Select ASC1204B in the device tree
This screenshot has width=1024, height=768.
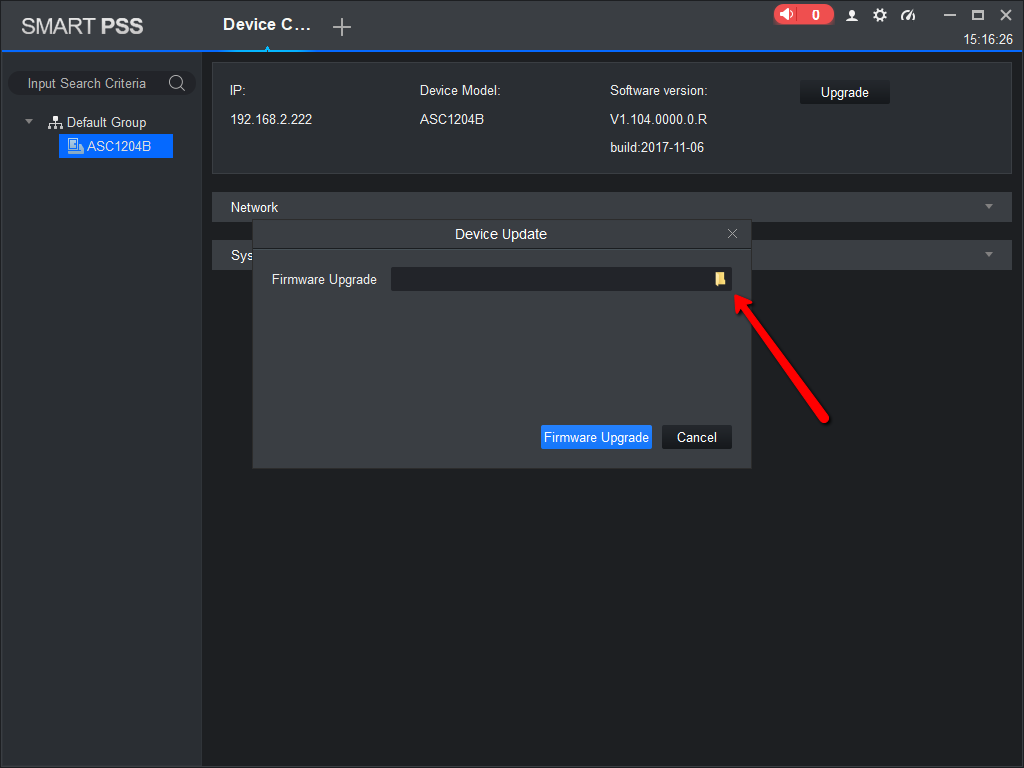116,146
